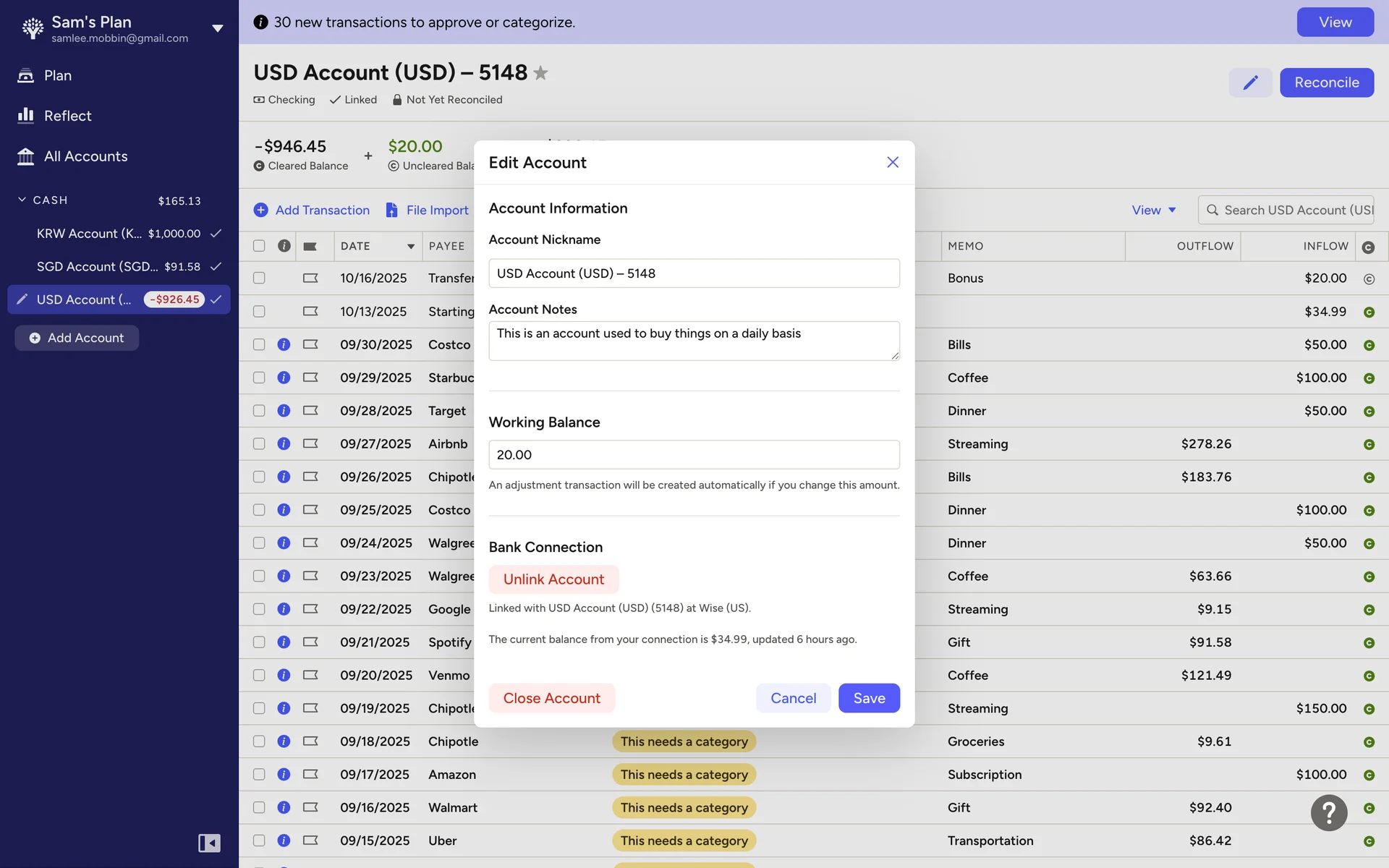This screenshot has height=868, width=1389.
Task: Collapse the sidebar with the panel icon
Action: point(209,843)
